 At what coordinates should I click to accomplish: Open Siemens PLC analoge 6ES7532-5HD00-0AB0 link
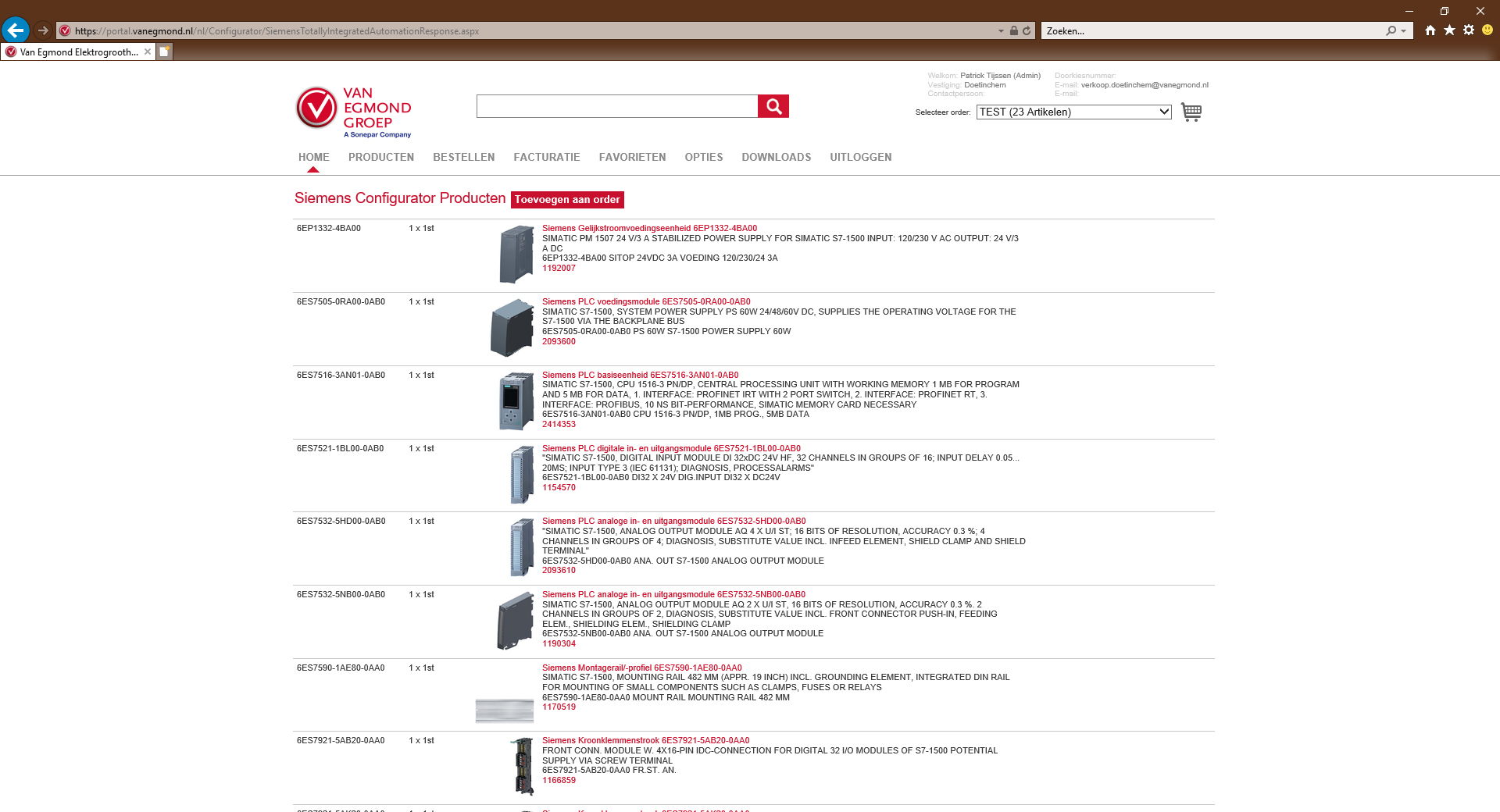click(674, 522)
